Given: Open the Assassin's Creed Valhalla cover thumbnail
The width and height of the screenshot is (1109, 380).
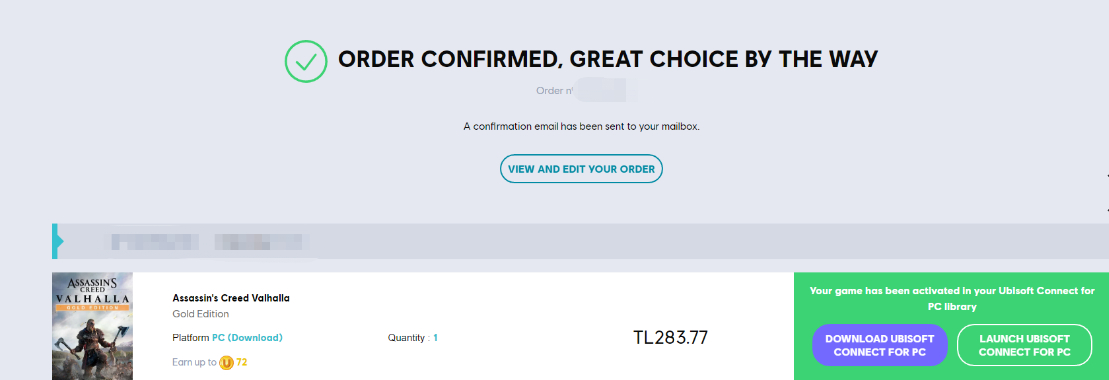Looking at the screenshot, I should pos(93,326).
